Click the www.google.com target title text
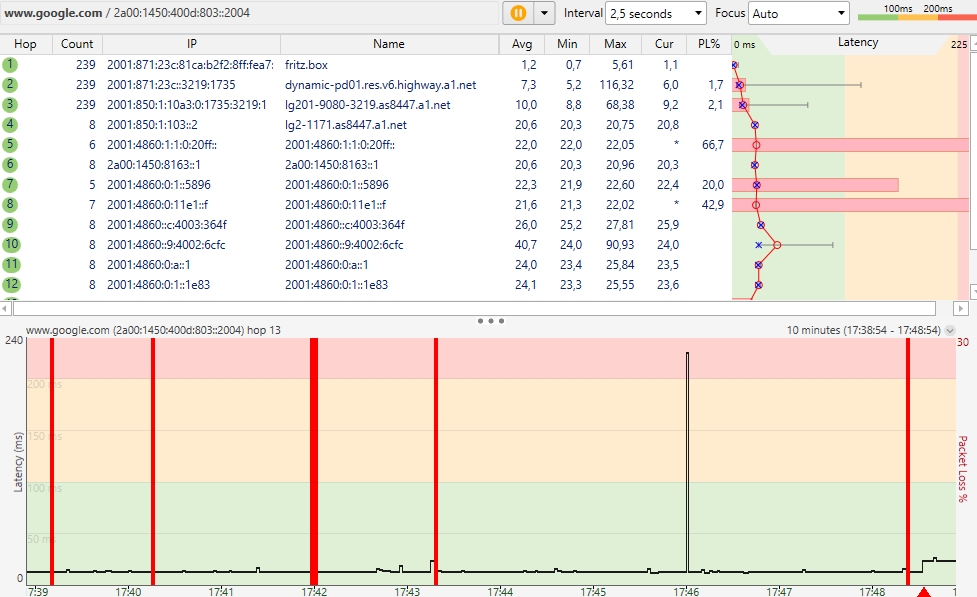 (53, 12)
